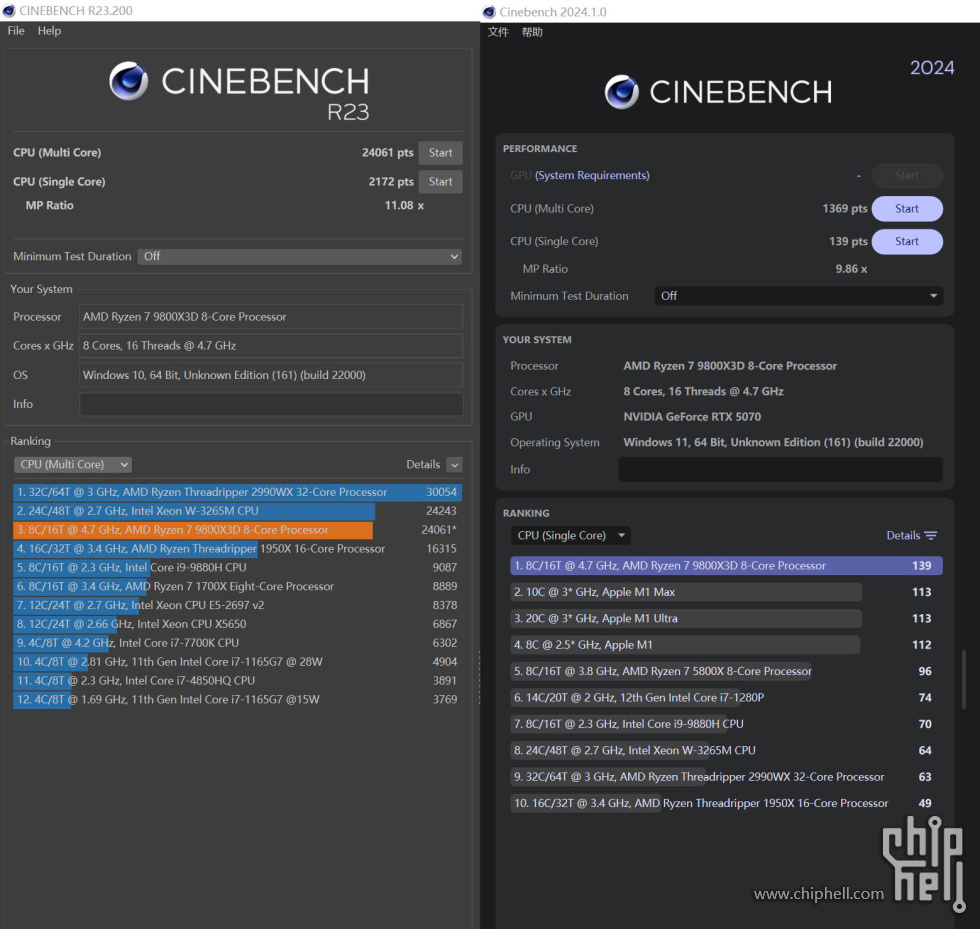The image size is (980, 929).
Task: Click Cinebench 2024 window vertical scrollbar
Action: [964, 680]
